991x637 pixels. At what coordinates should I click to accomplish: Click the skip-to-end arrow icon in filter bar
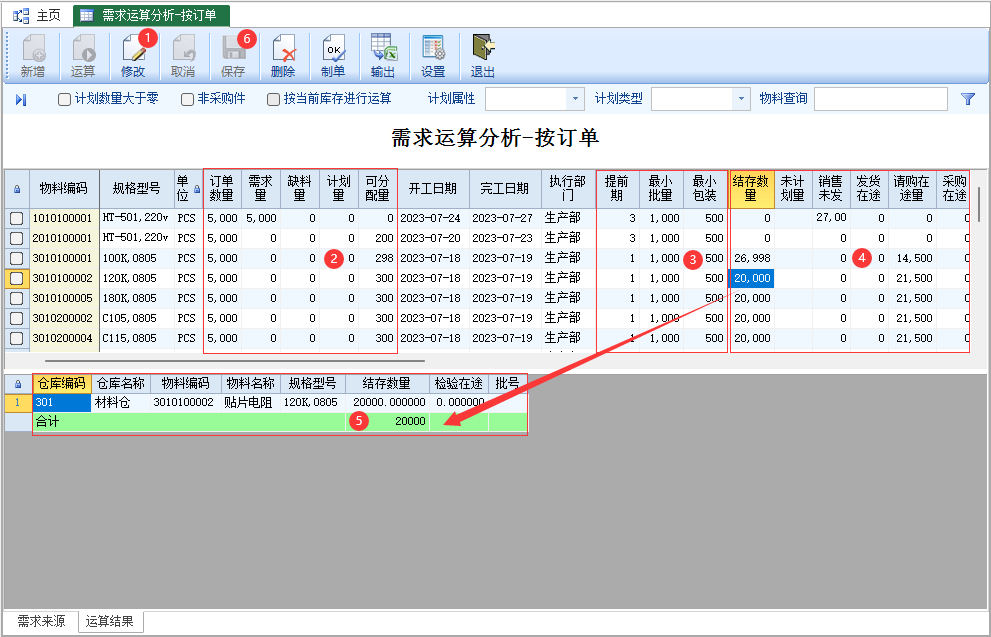[x=21, y=100]
